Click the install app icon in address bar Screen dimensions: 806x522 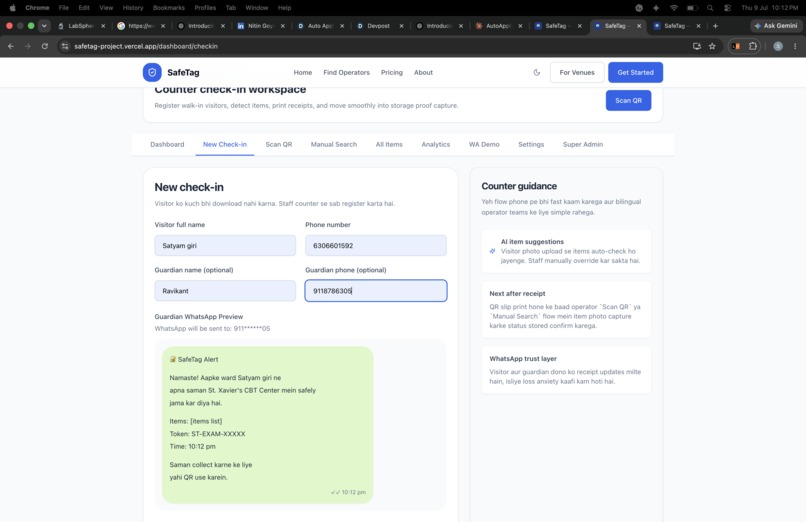point(697,46)
